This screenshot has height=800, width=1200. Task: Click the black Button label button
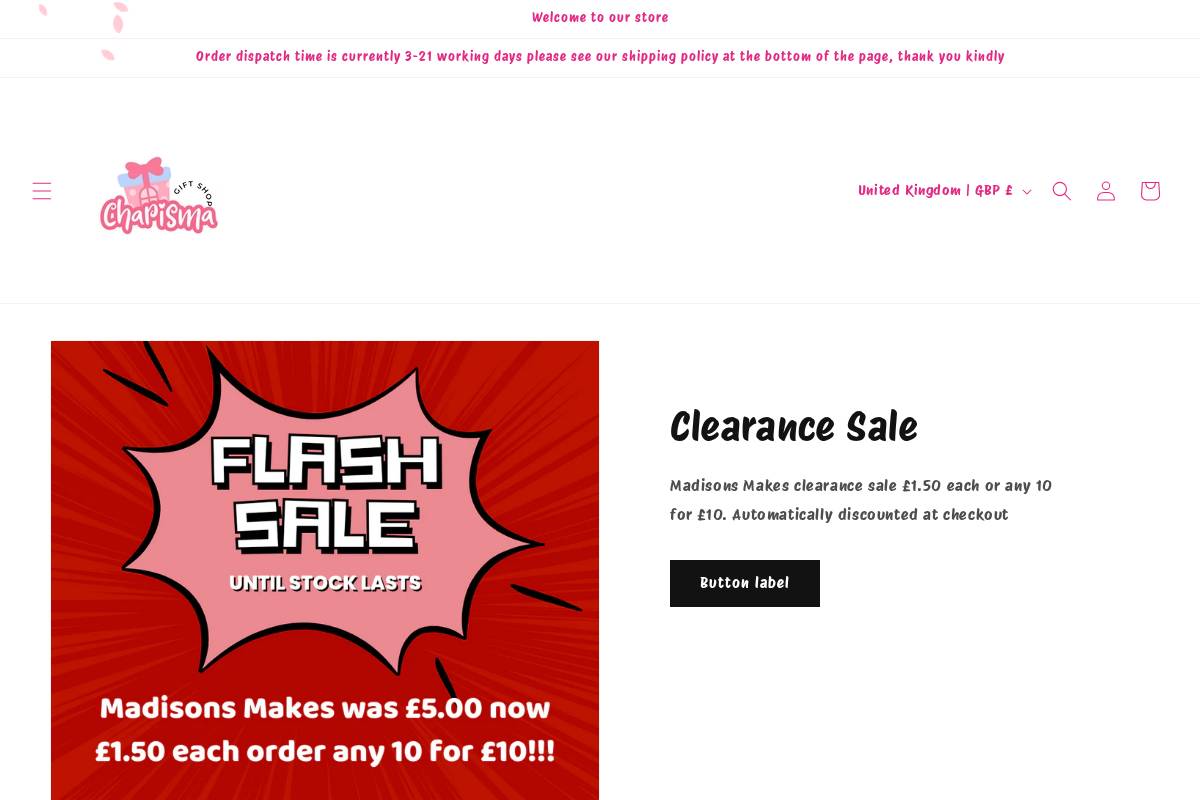(745, 583)
